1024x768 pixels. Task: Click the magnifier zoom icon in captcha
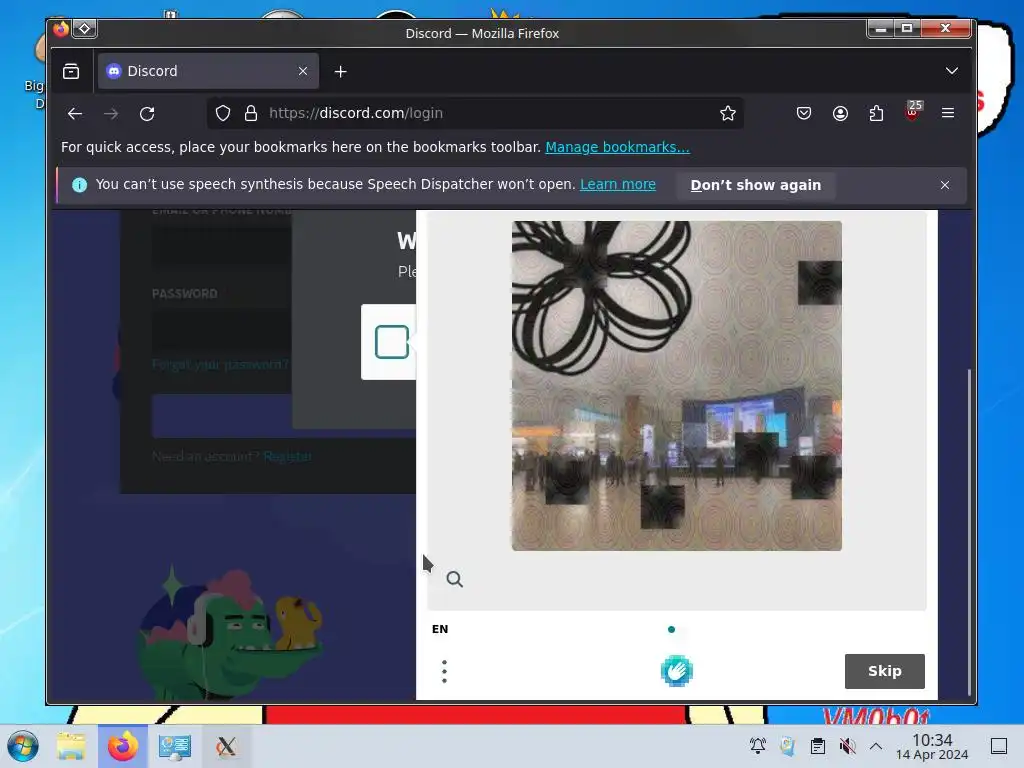coord(455,579)
